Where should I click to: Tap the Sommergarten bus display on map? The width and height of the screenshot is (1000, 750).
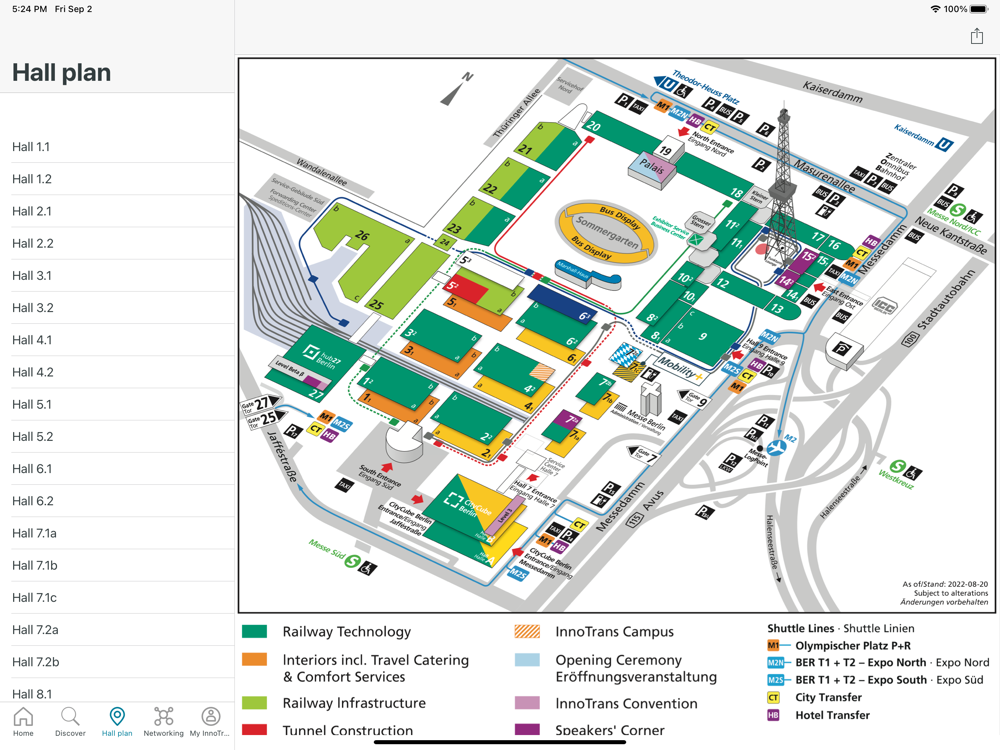(607, 233)
